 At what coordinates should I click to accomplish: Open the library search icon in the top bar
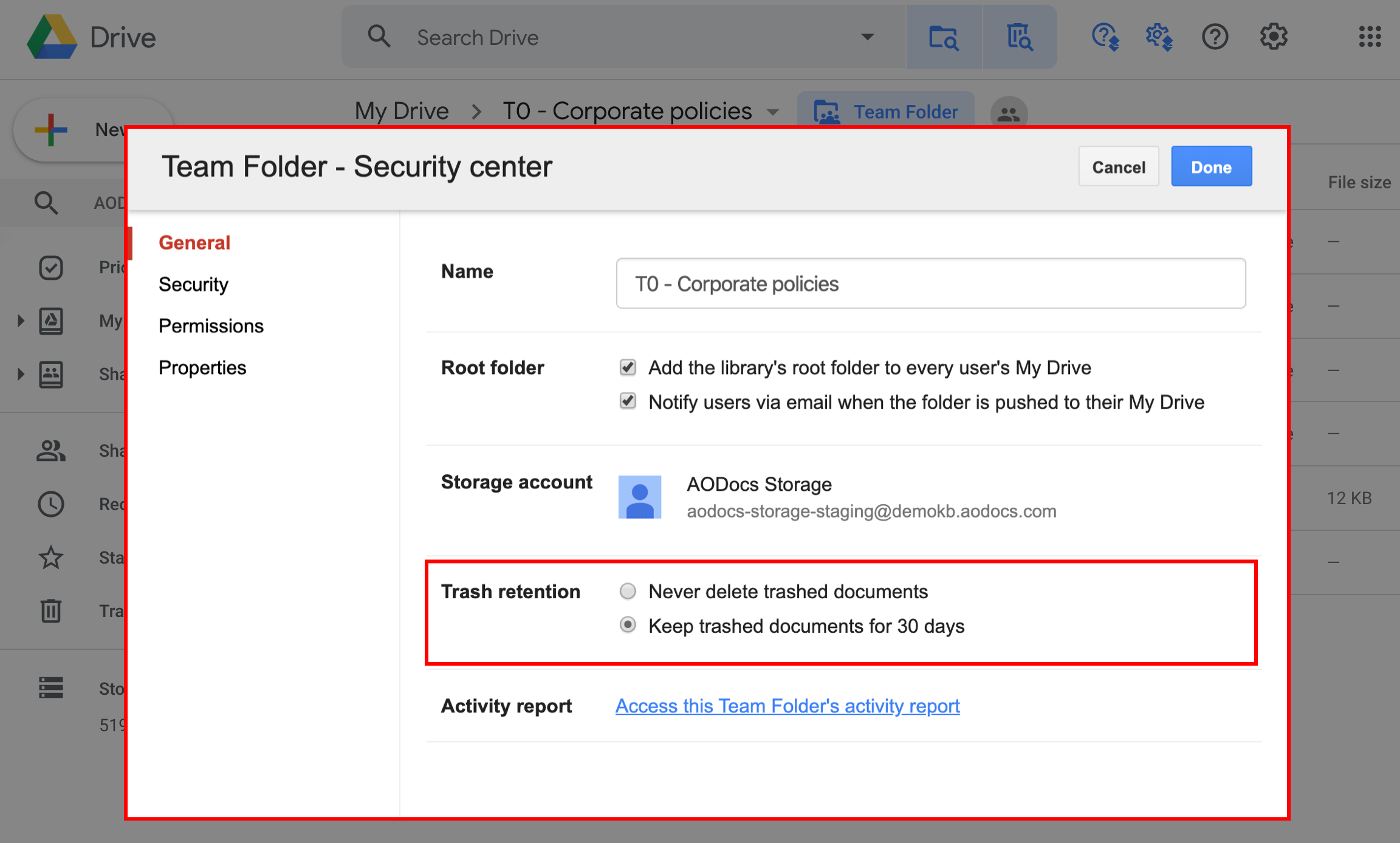(x=1020, y=38)
